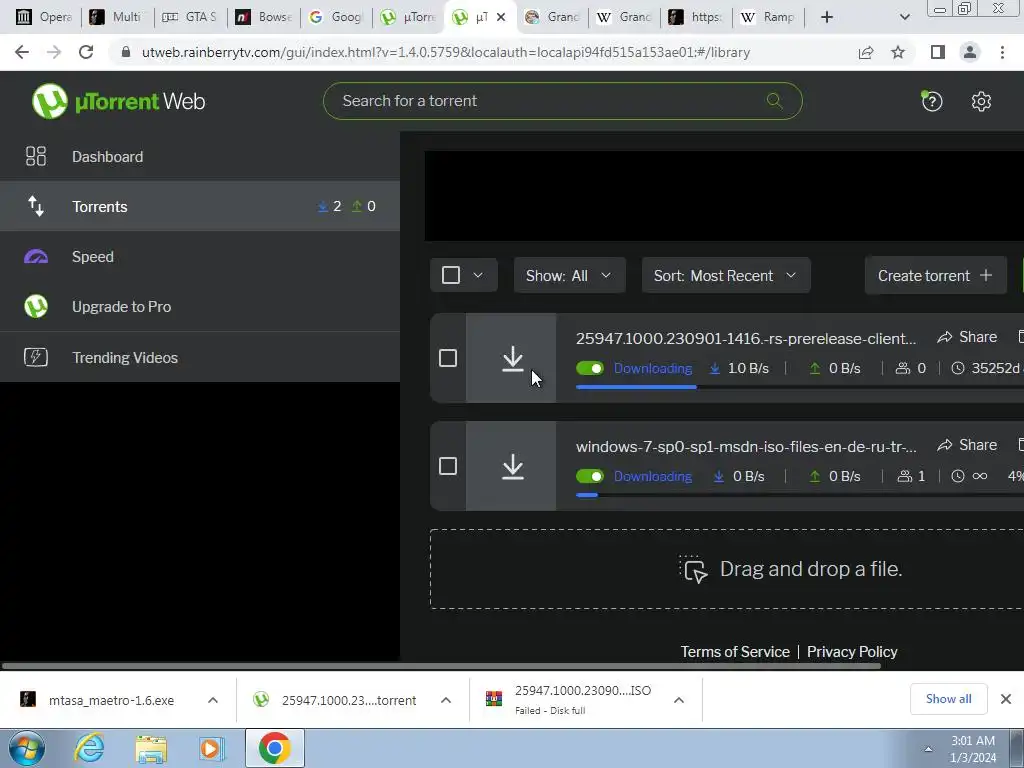Expand the tab search chevron
The width and height of the screenshot is (1024, 768).
(904, 17)
